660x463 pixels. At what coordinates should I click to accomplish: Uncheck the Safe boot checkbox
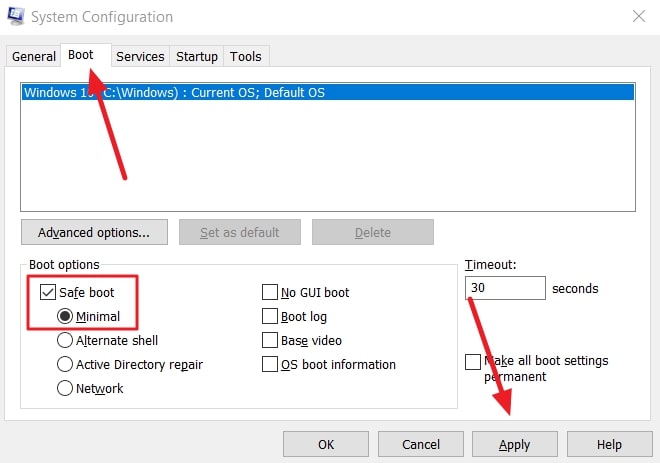48,292
